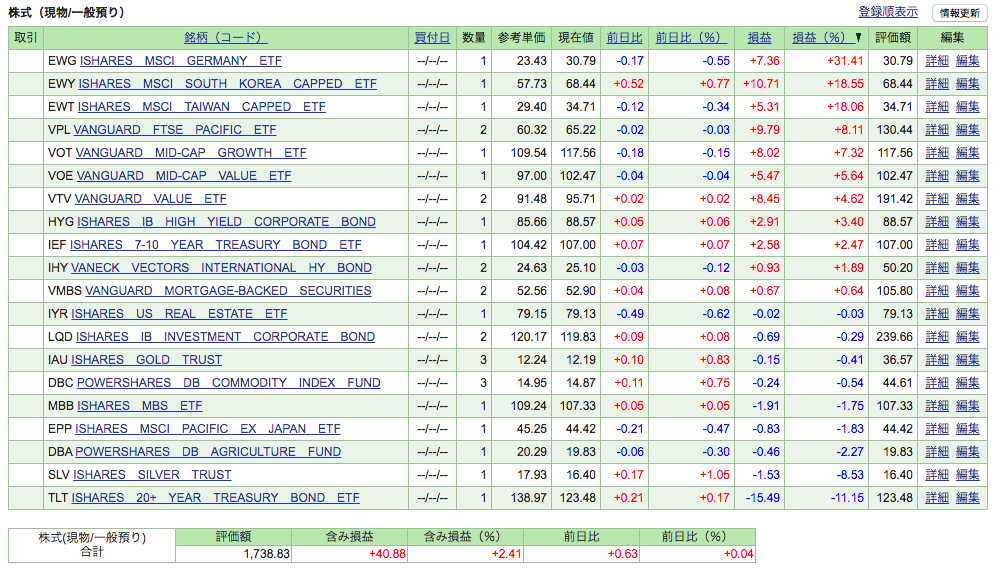This screenshot has width=1000, height=570.
Task: Open VANECK VECTORS INTERNATIONAL HY BOND link
Action: coord(221,267)
